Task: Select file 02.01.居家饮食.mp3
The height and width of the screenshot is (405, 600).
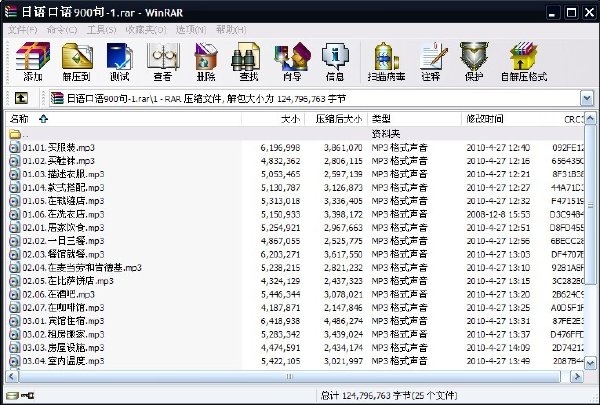Action: [63, 227]
